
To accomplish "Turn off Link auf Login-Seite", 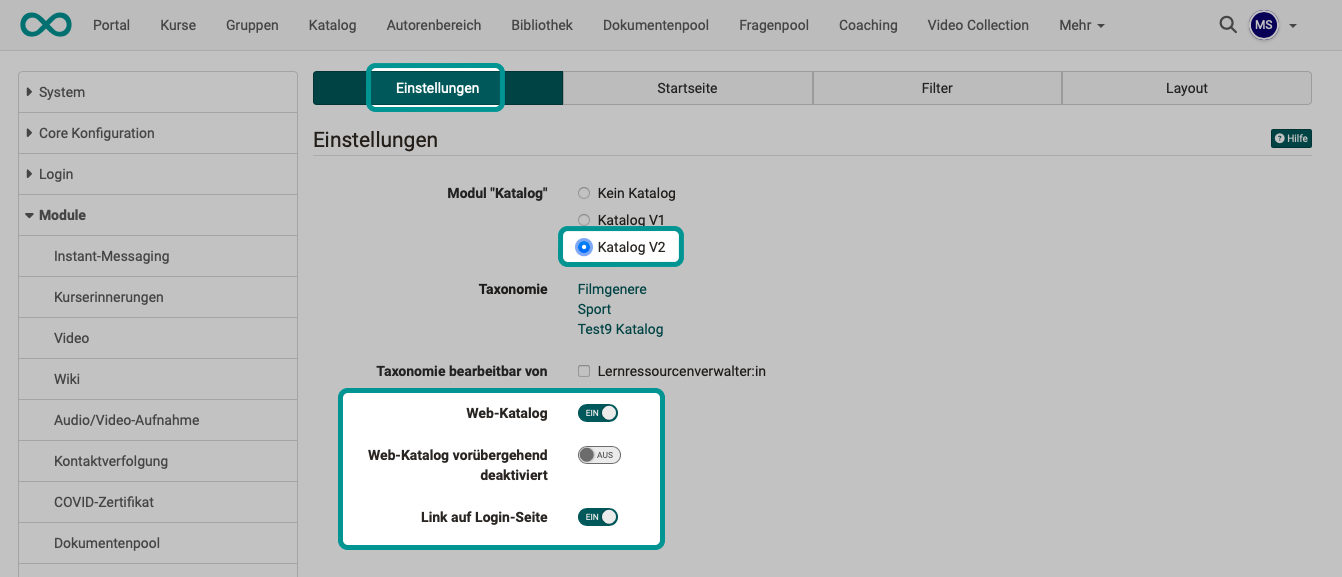I will (598, 517).
